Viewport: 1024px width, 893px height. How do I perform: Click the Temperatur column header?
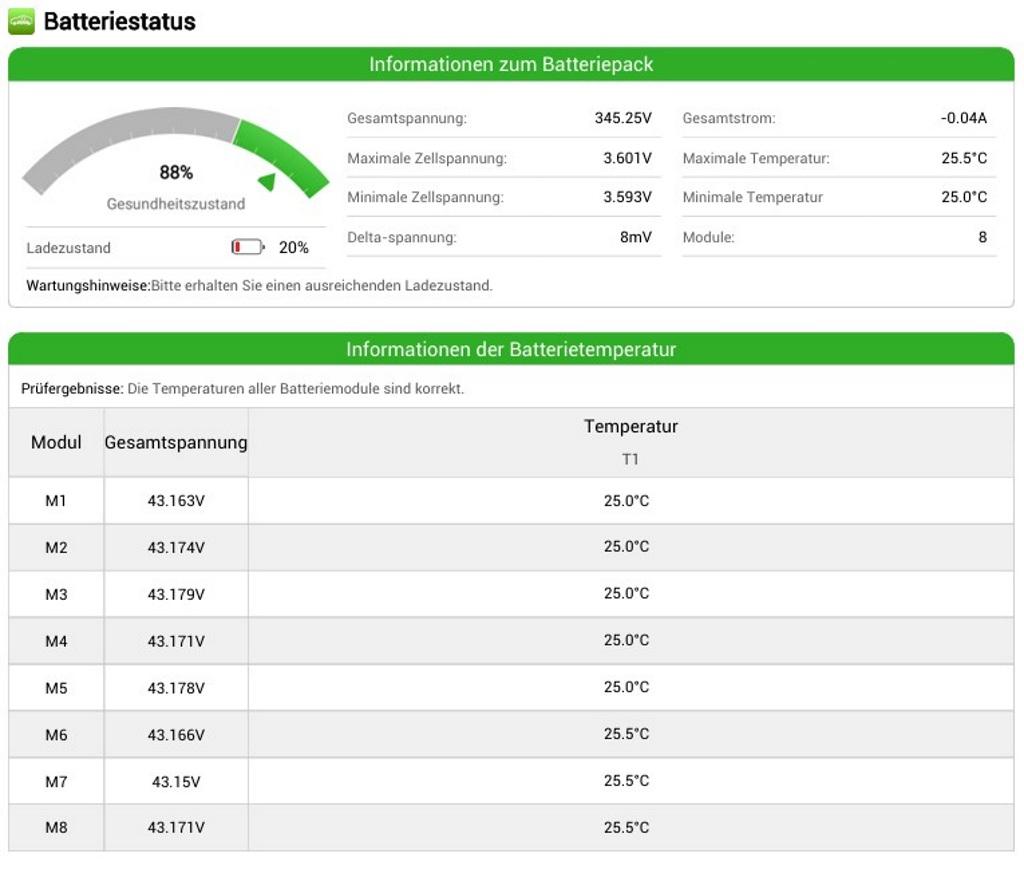(631, 427)
